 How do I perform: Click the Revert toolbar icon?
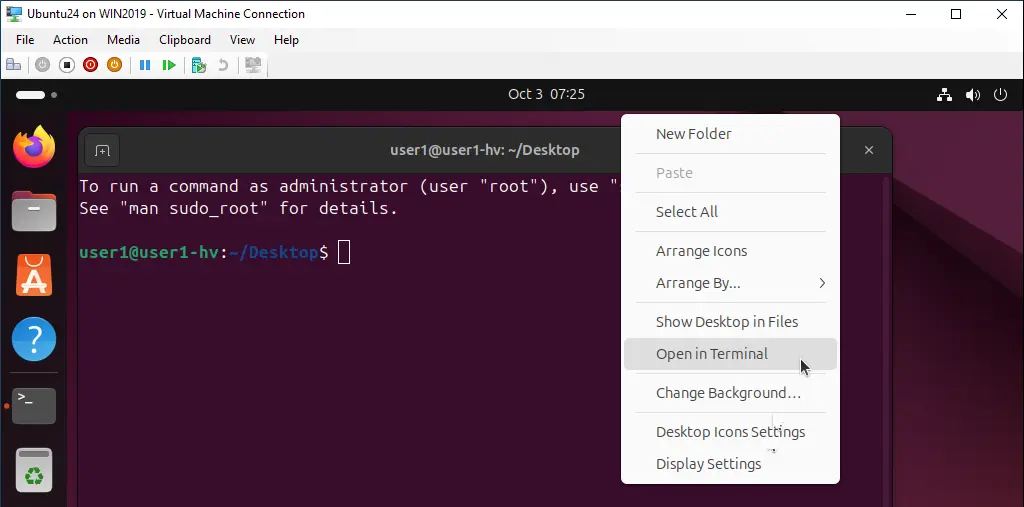(223, 65)
